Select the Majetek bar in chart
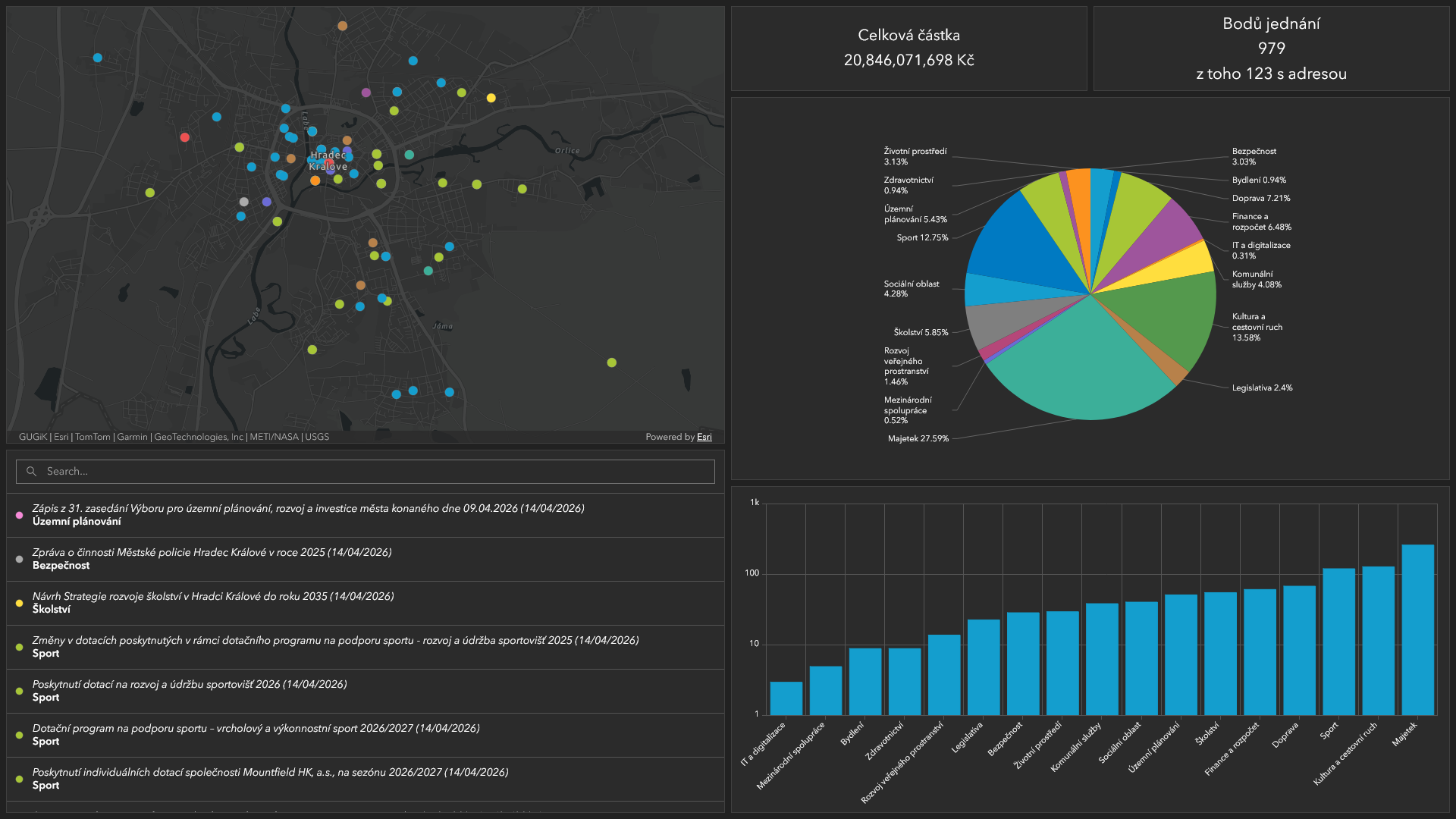Image resolution: width=1456 pixels, height=819 pixels. click(1417, 629)
